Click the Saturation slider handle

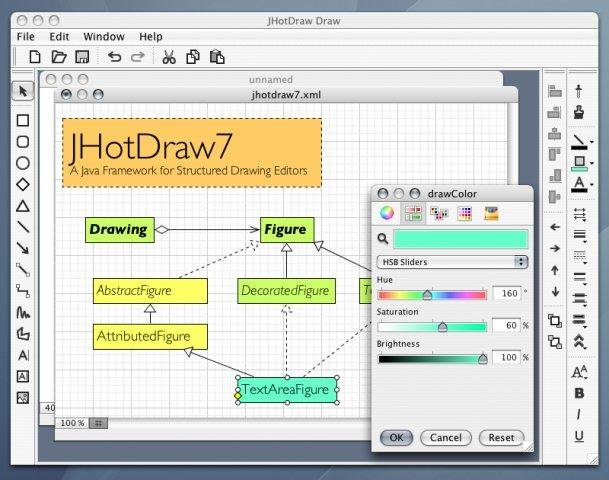pyautogui.click(x=442, y=327)
